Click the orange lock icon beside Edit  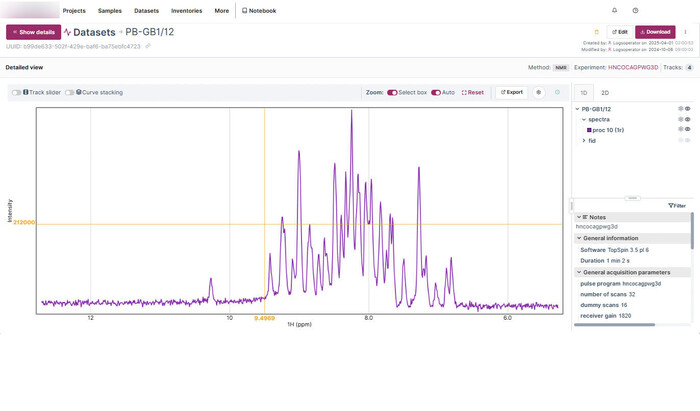[597, 32]
